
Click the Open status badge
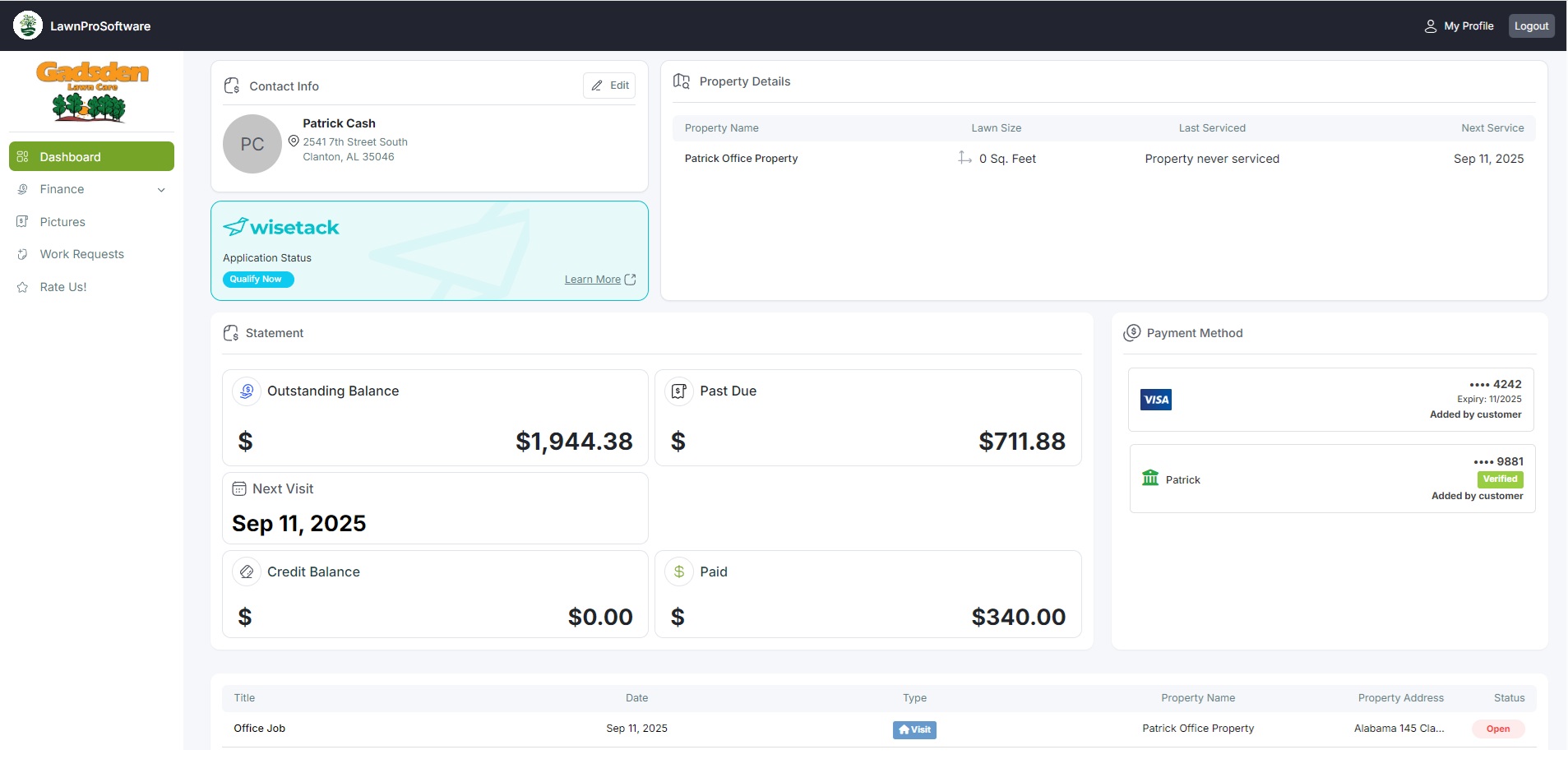pyautogui.click(x=1497, y=729)
